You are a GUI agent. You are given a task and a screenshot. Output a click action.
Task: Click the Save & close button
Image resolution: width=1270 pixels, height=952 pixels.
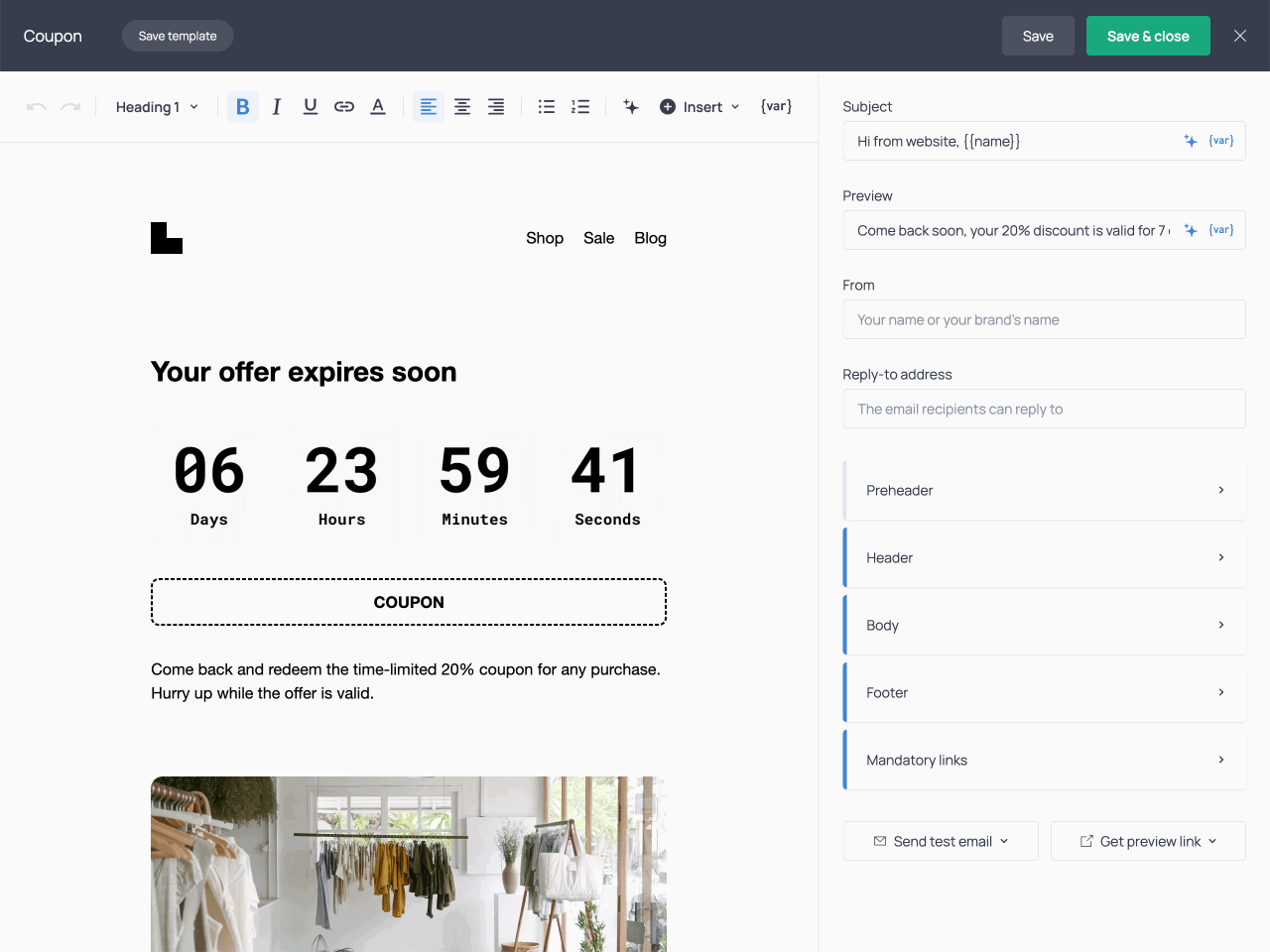pos(1148,35)
